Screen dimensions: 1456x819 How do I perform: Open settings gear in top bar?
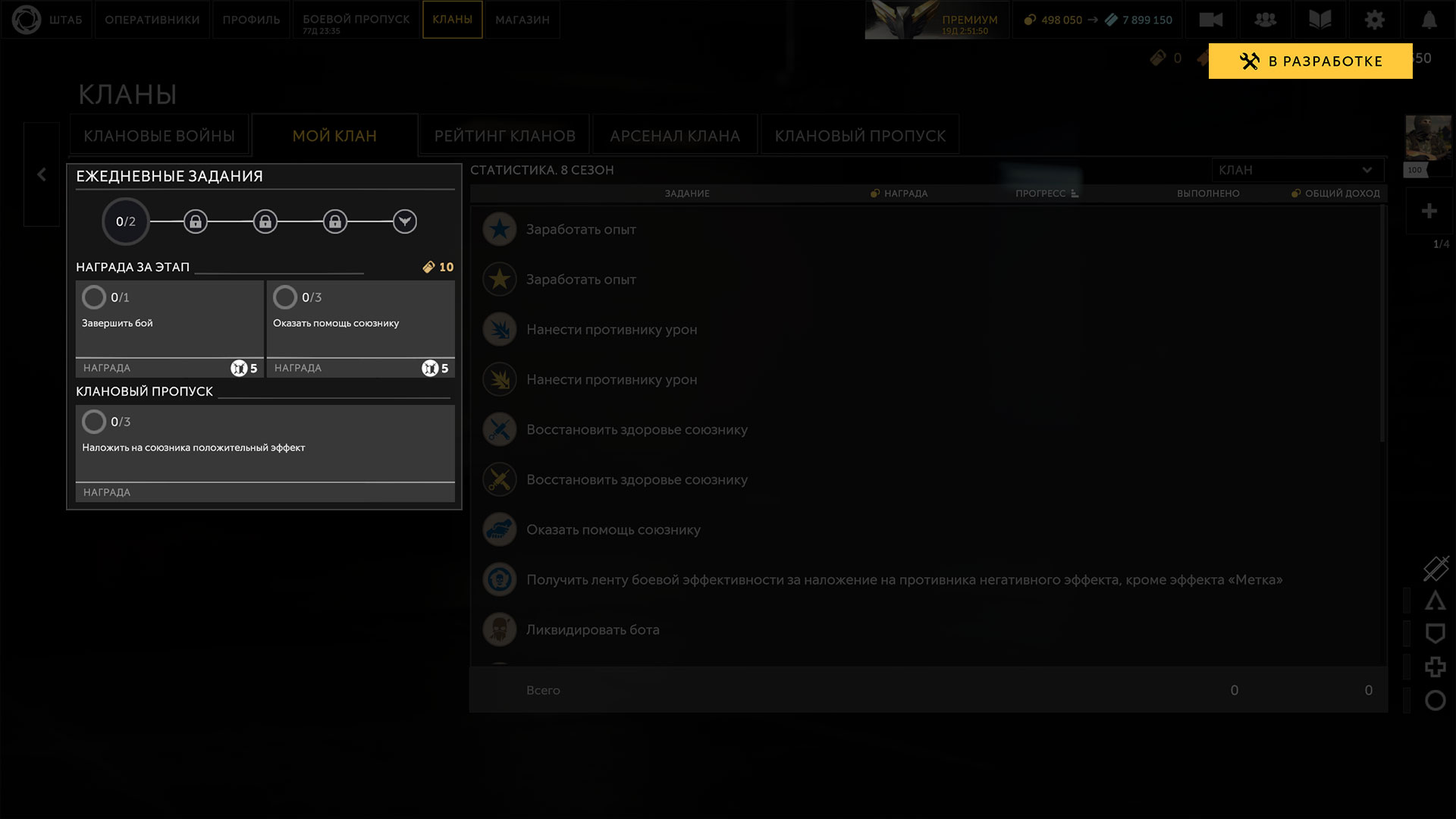pos(1374,20)
